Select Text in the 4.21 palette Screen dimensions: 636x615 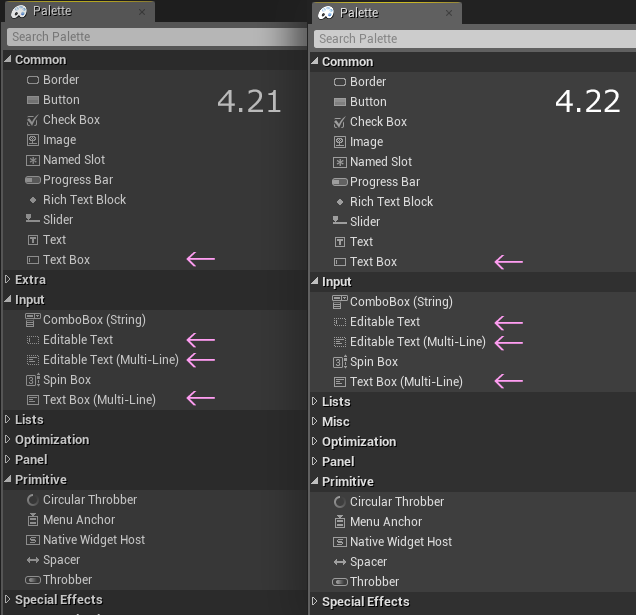pos(54,240)
